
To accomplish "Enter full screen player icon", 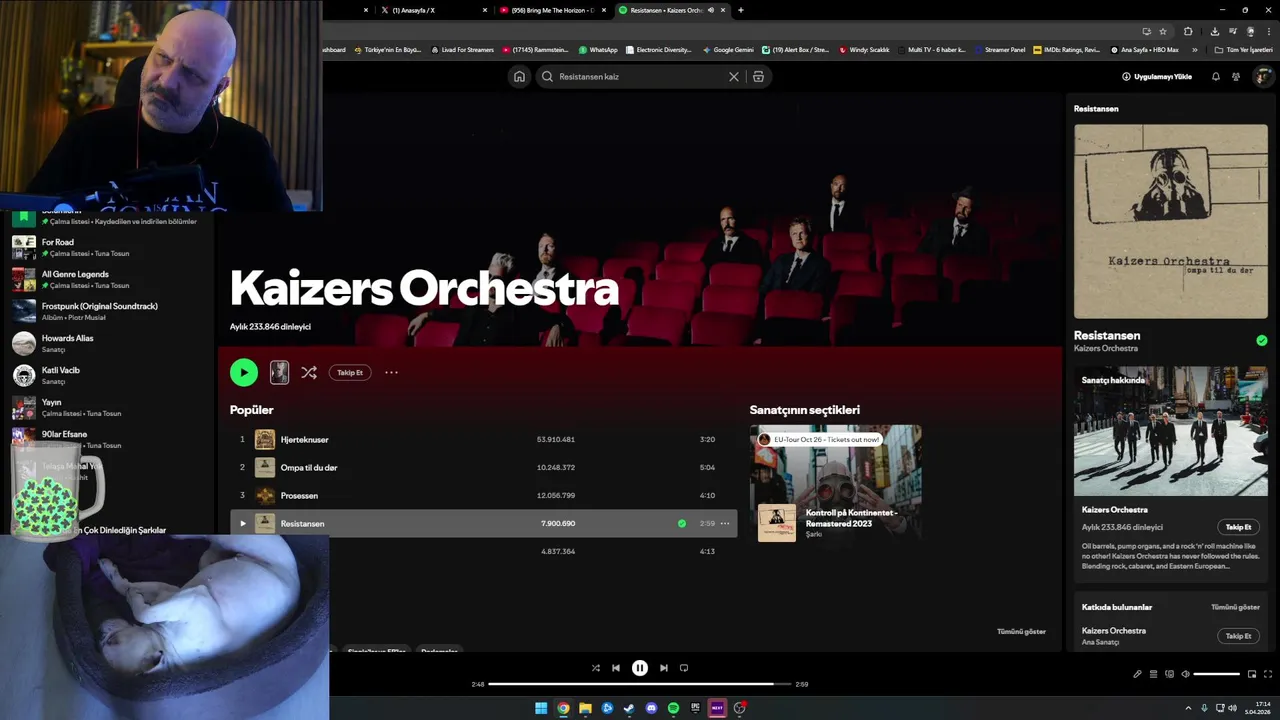I will click(1268, 674).
